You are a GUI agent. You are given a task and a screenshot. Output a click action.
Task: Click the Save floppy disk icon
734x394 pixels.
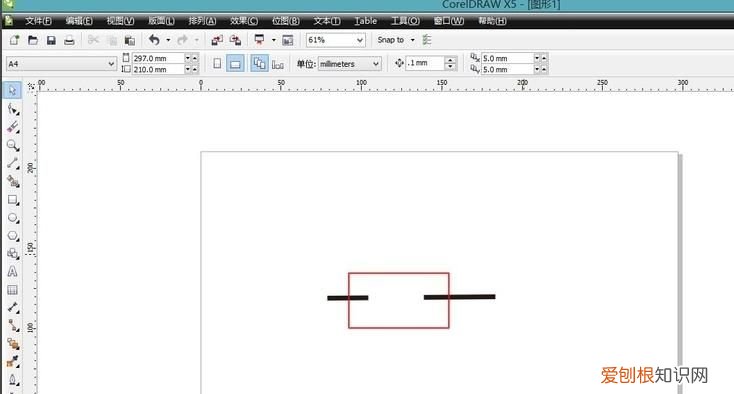click(51, 40)
